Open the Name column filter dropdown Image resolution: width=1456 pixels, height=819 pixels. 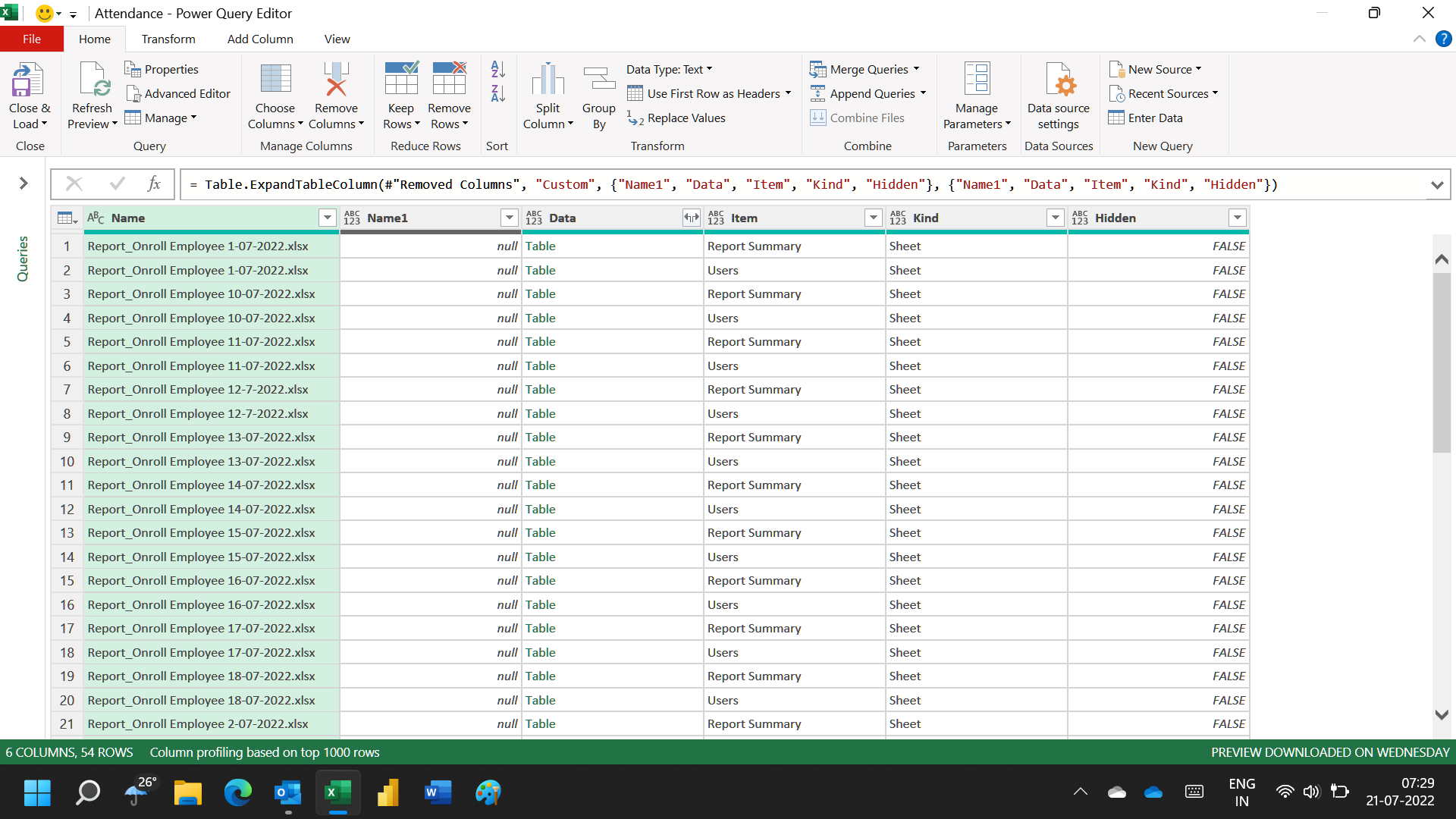327,218
